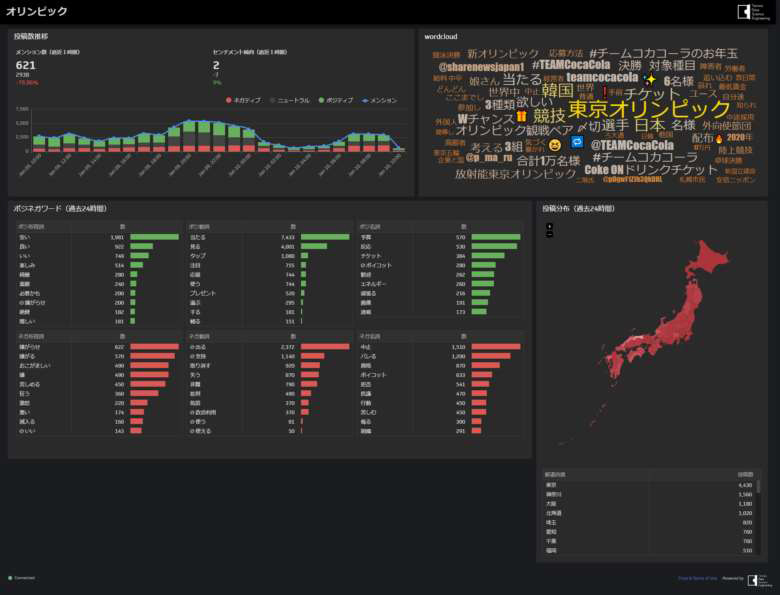
Task: Click the map zoom-out minus button
Action: (549, 234)
